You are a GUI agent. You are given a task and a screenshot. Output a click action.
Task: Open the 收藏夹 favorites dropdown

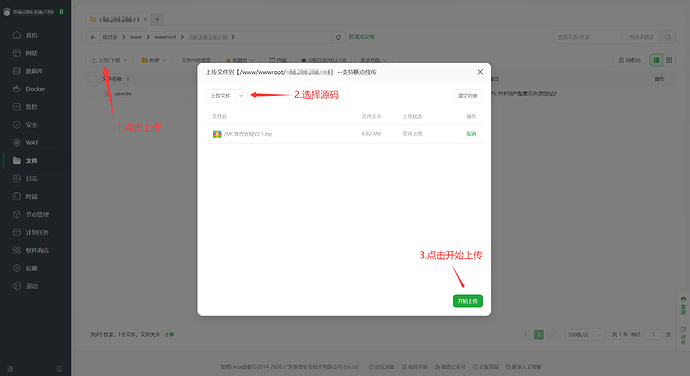point(240,60)
